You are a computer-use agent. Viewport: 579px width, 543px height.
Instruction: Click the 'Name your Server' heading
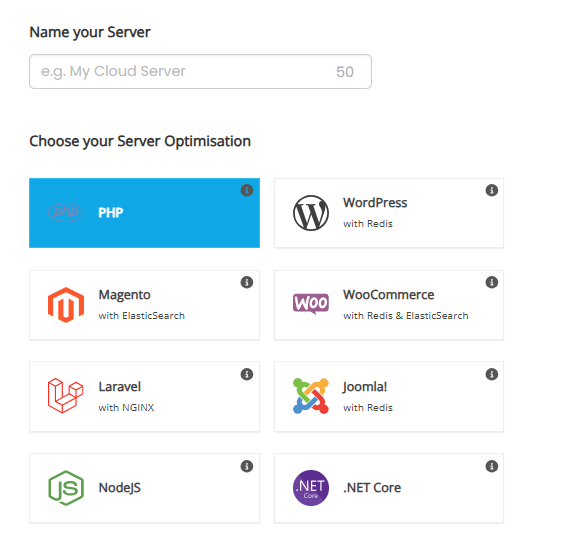pyautogui.click(x=90, y=32)
